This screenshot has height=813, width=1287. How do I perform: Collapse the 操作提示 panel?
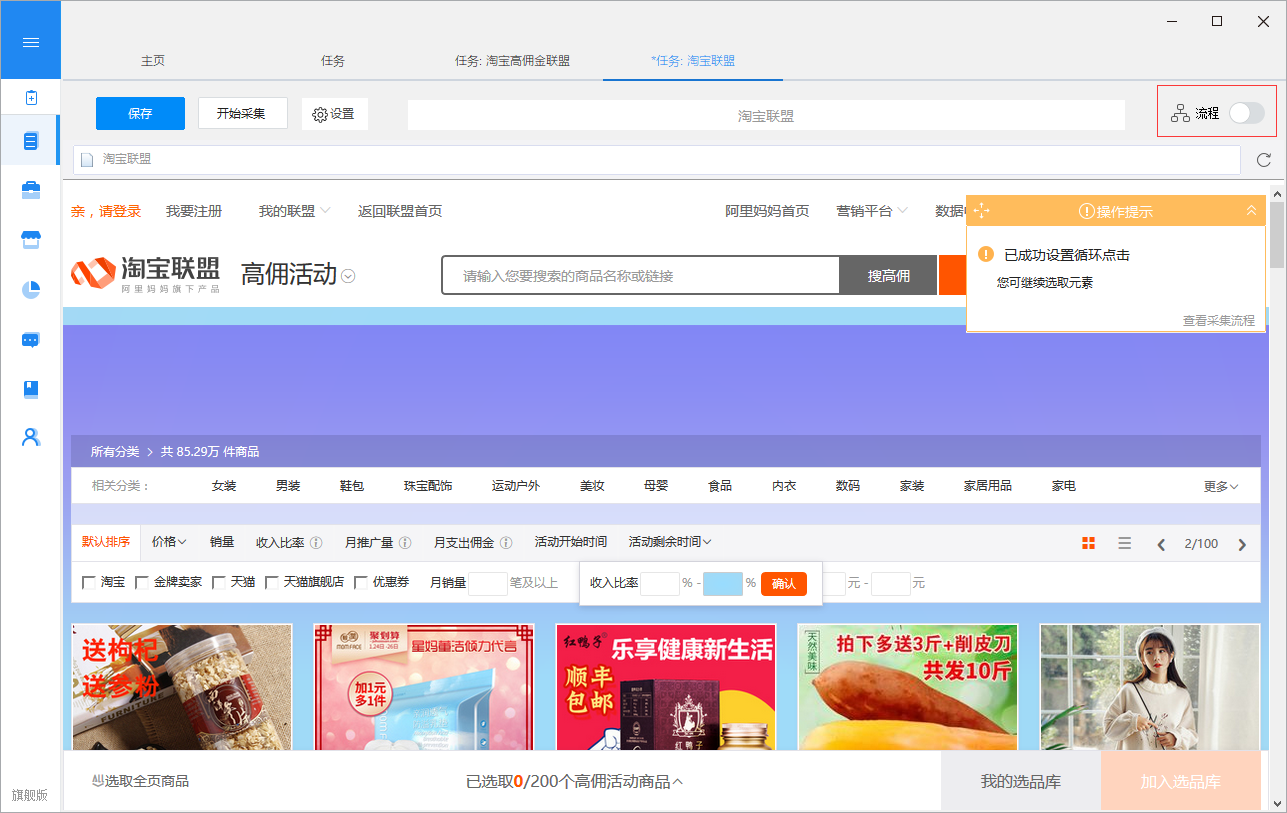coord(1251,210)
